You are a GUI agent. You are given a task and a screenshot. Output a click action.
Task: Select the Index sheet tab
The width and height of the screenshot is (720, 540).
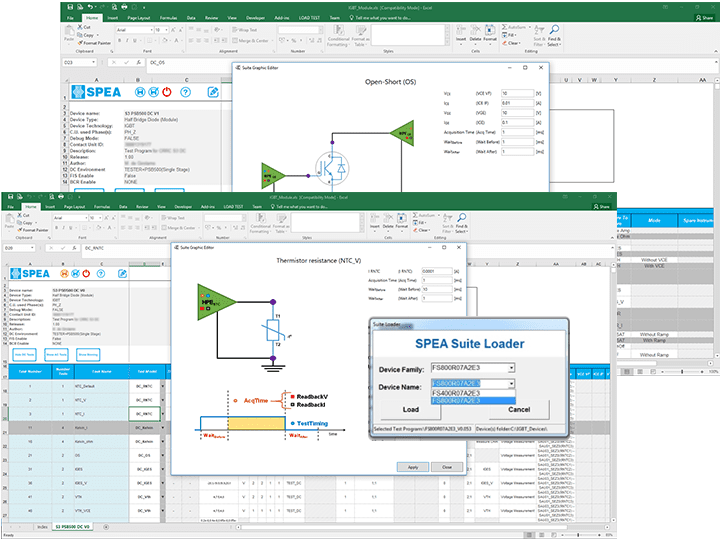(42, 527)
